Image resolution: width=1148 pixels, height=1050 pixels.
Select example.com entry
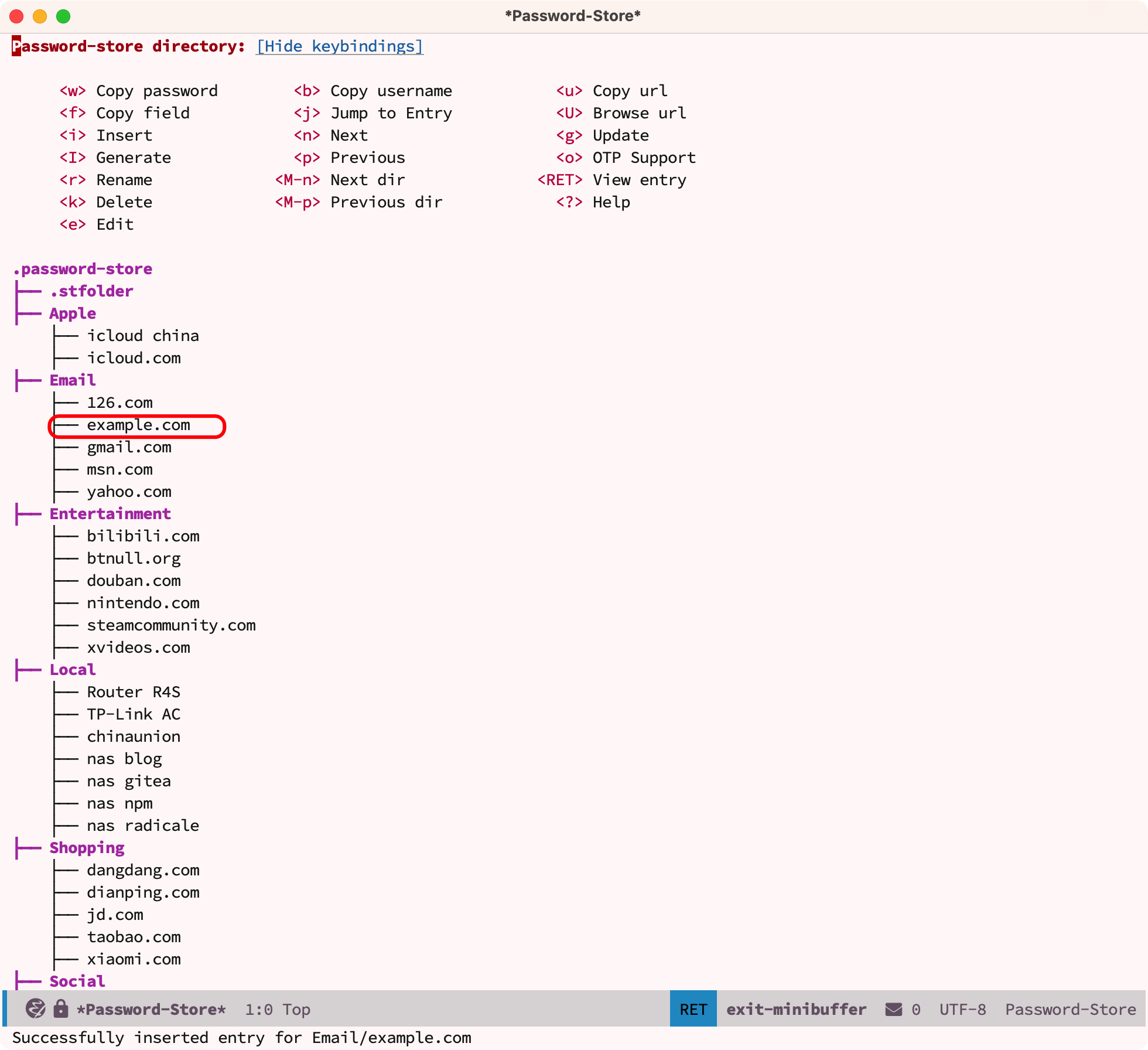[138, 425]
